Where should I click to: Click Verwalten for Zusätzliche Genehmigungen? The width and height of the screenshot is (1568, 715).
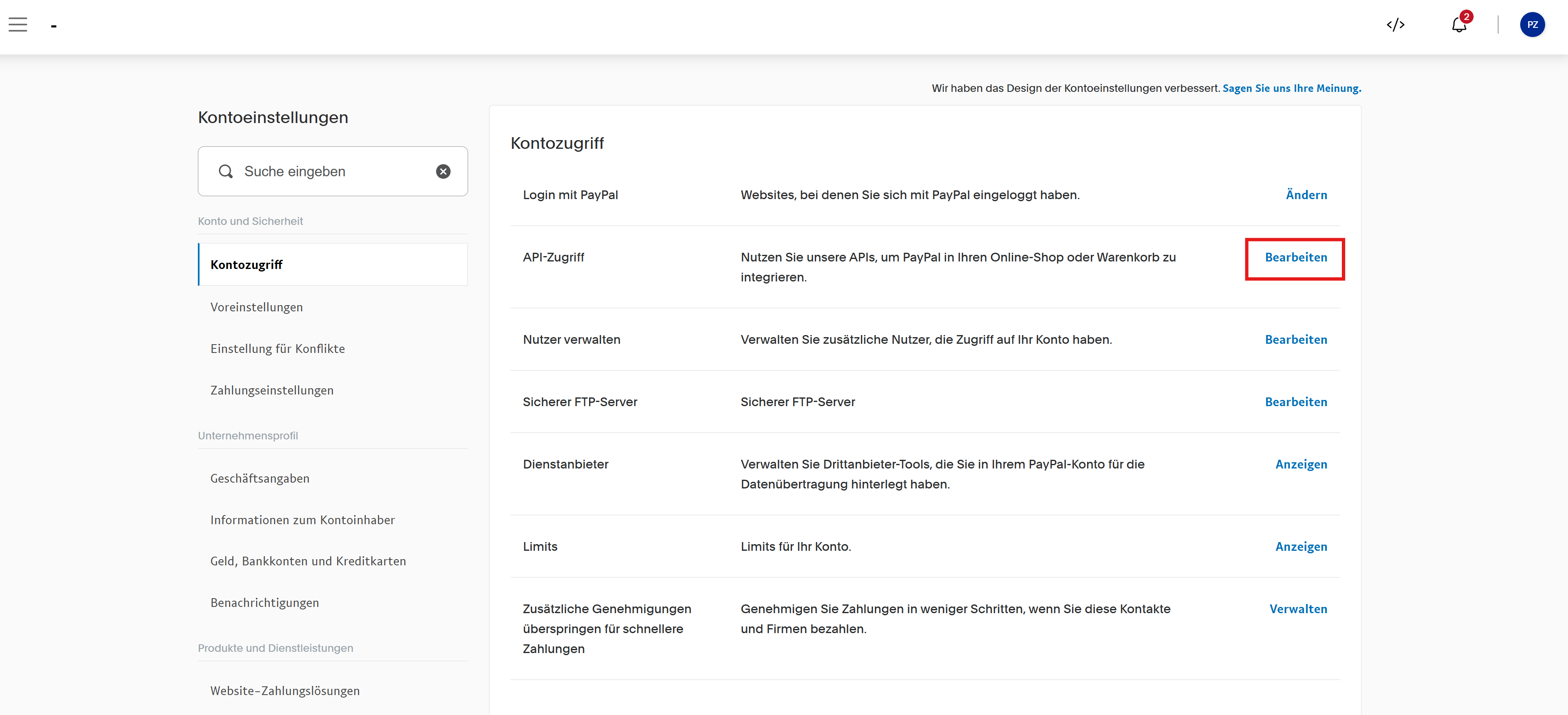pos(1298,609)
